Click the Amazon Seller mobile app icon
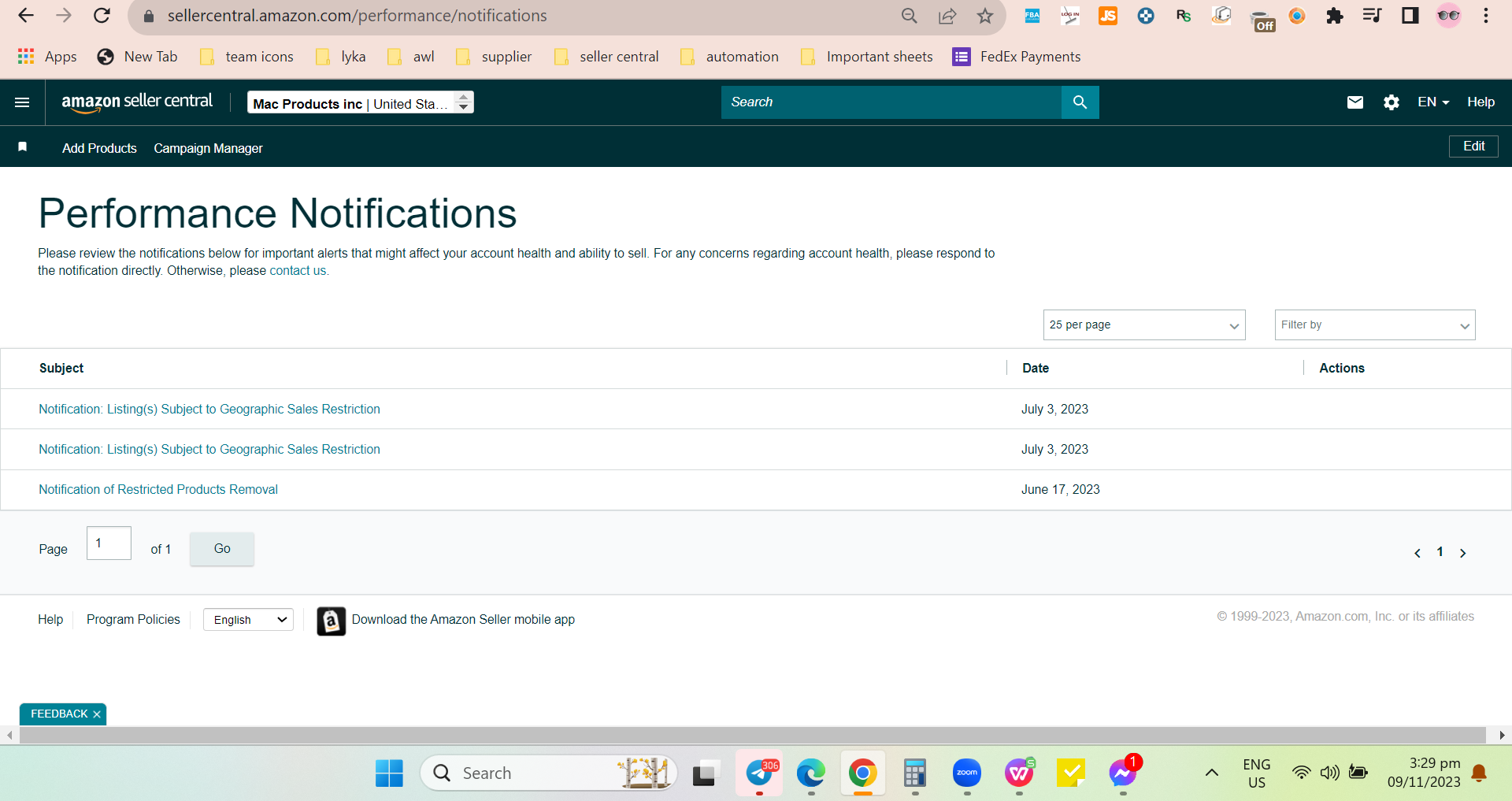The width and height of the screenshot is (1512, 801). pos(332,621)
